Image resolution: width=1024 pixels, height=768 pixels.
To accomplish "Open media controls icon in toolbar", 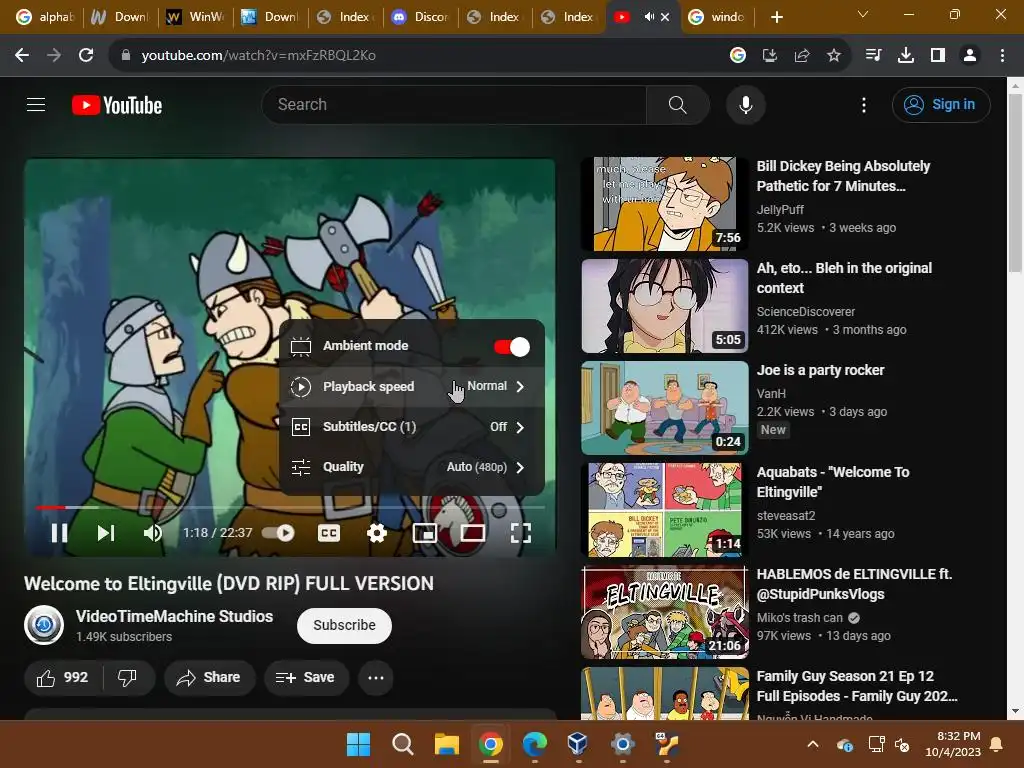I will [x=873, y=56].
